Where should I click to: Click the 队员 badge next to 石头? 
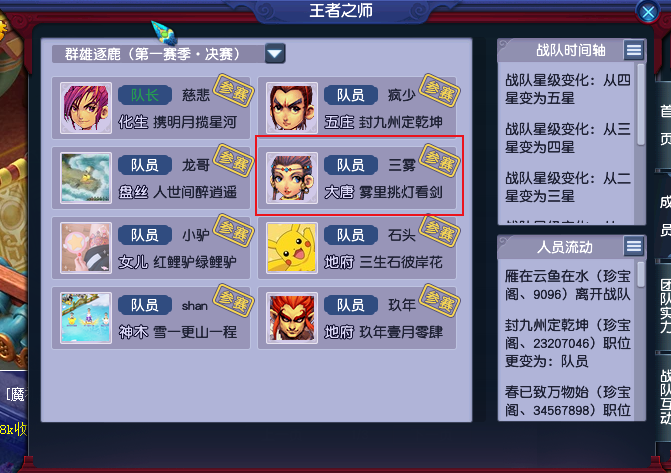tap(350, 235)
